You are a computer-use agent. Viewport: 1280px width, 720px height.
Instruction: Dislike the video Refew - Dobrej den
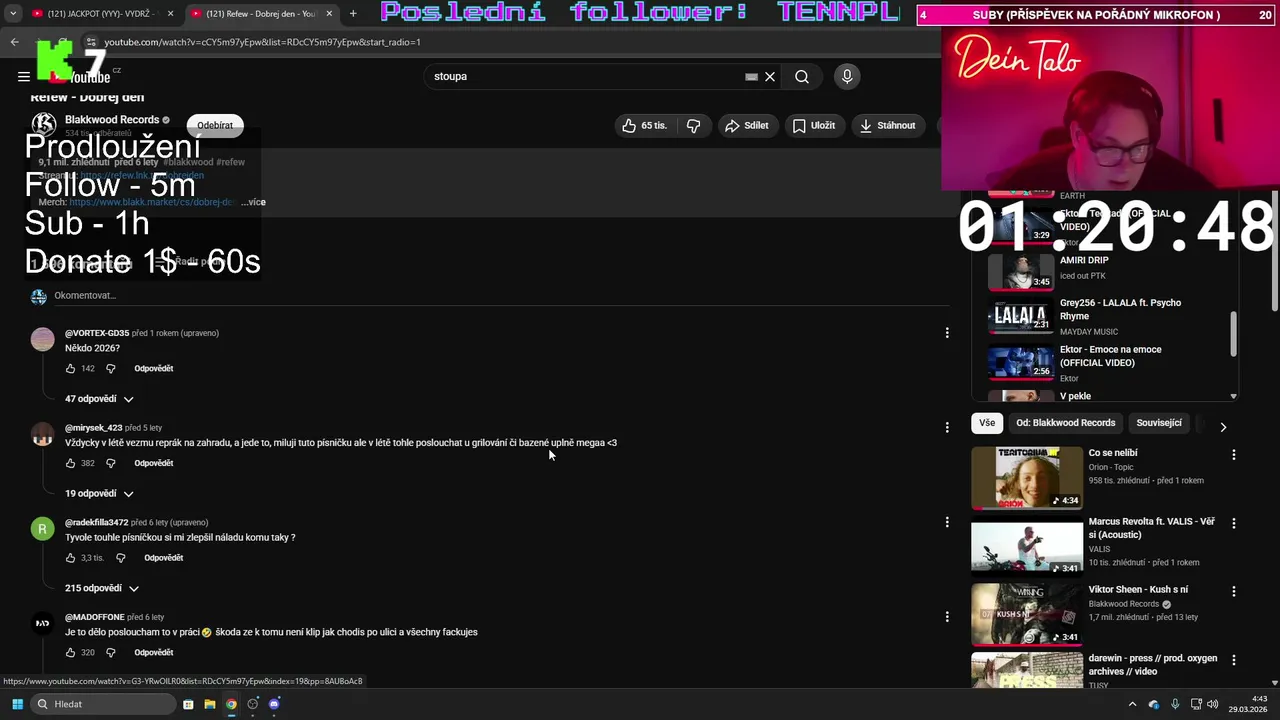coord(693,125)
